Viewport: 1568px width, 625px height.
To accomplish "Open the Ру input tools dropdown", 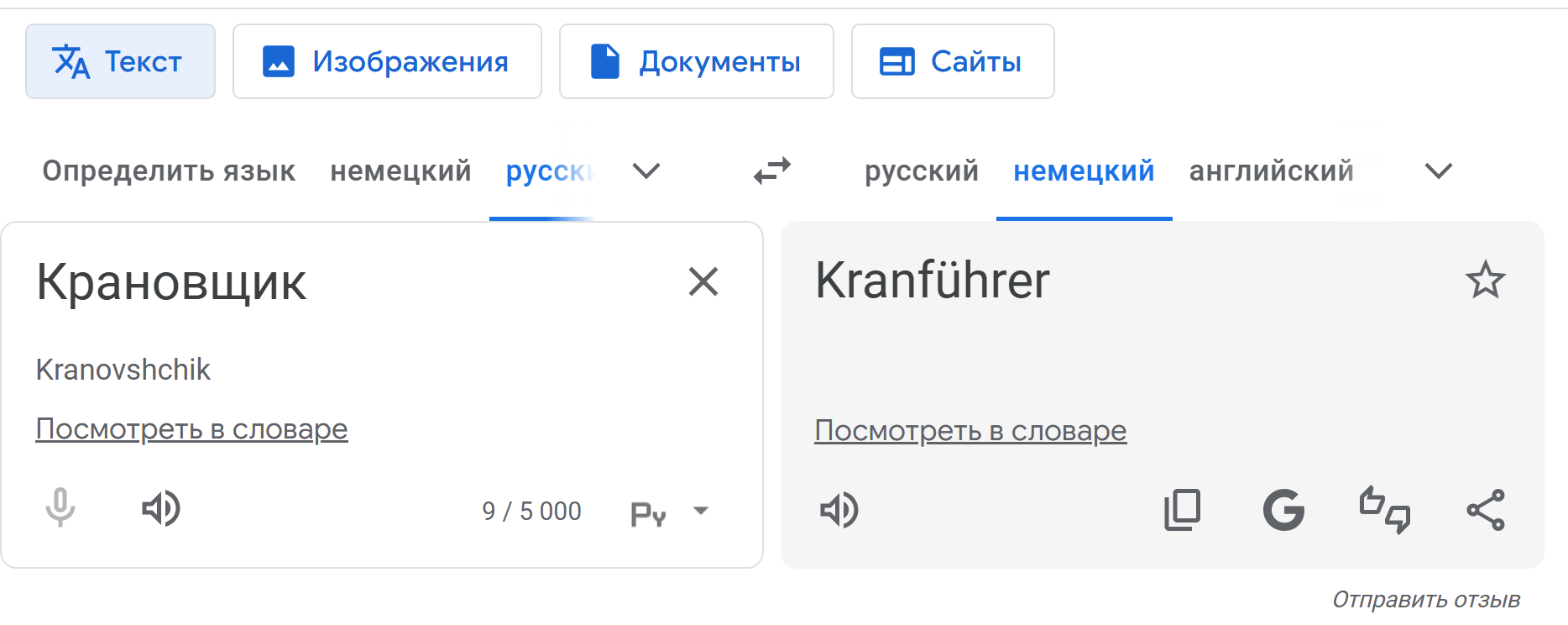I will tap(701, 511).
